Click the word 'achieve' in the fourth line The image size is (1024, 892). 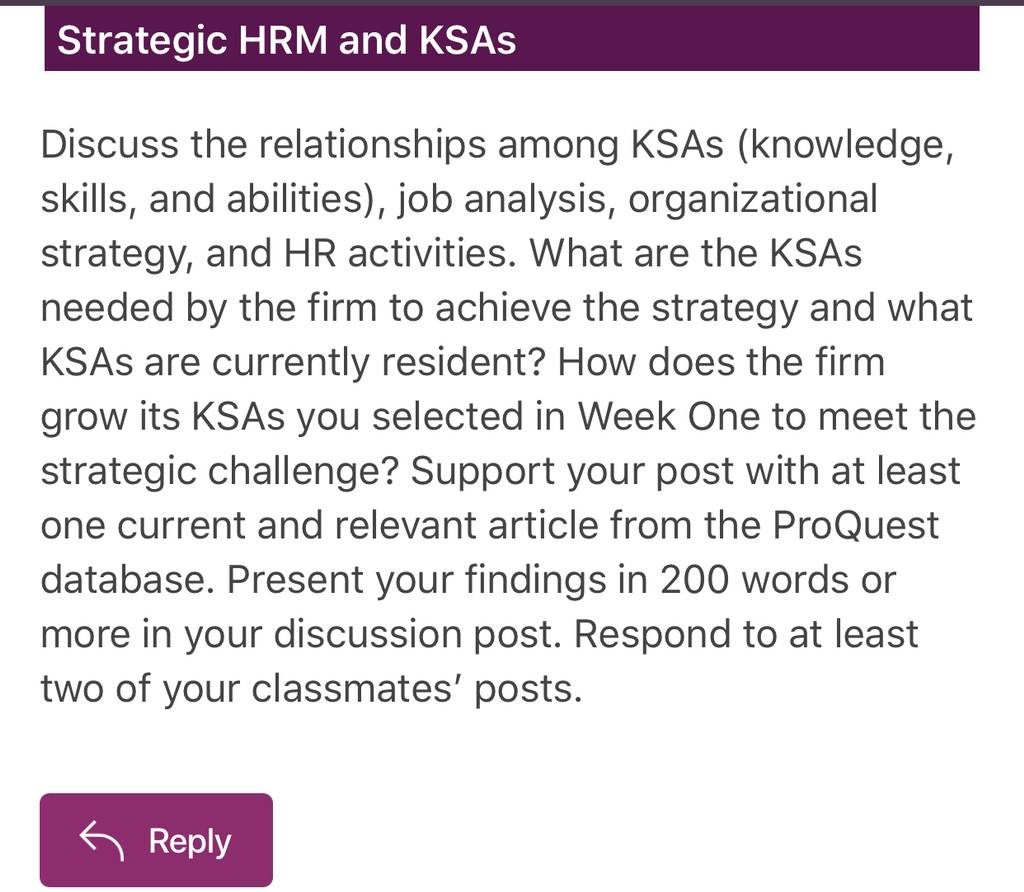click(503, 308)
